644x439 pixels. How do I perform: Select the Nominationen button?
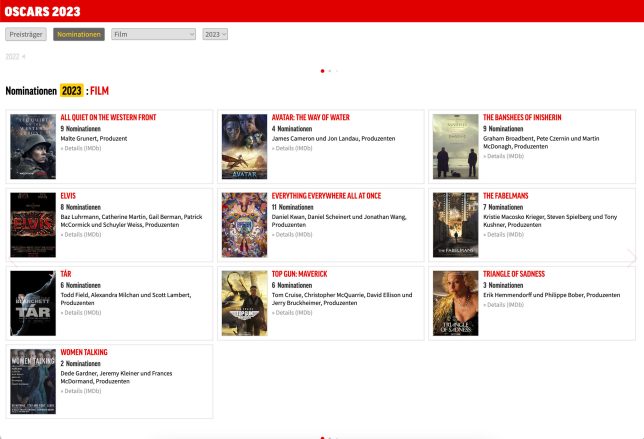pos(79,34)
